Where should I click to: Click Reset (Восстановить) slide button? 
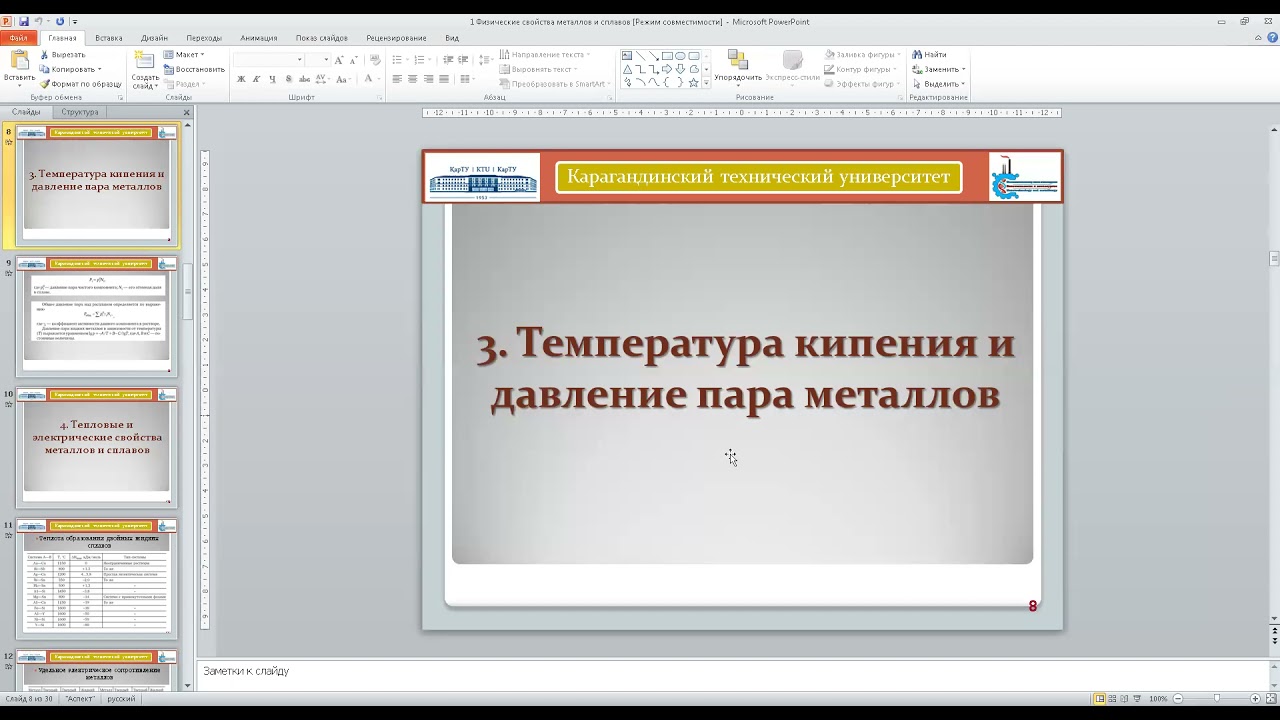tap(194, 70)
